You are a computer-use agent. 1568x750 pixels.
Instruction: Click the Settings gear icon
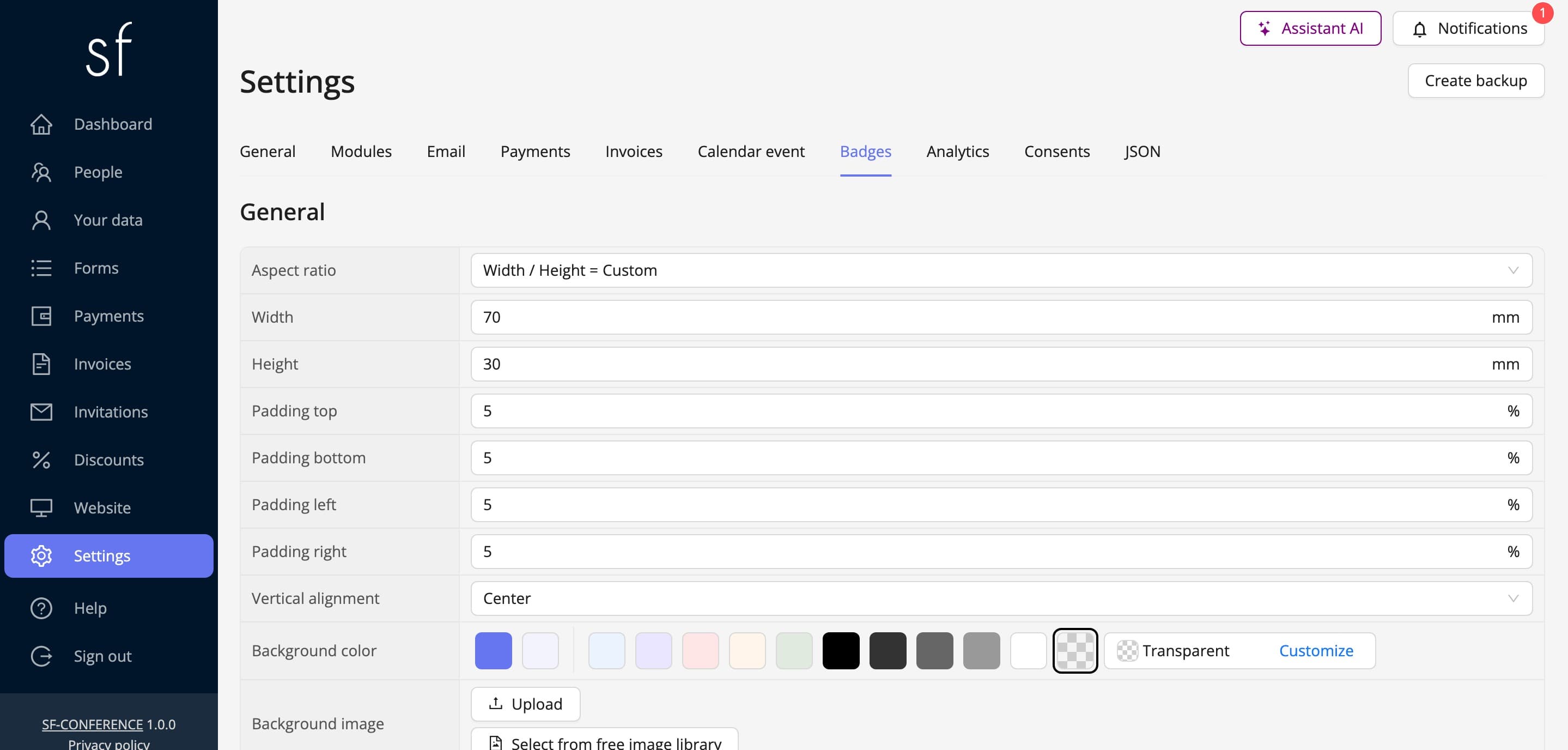[41, 556]
